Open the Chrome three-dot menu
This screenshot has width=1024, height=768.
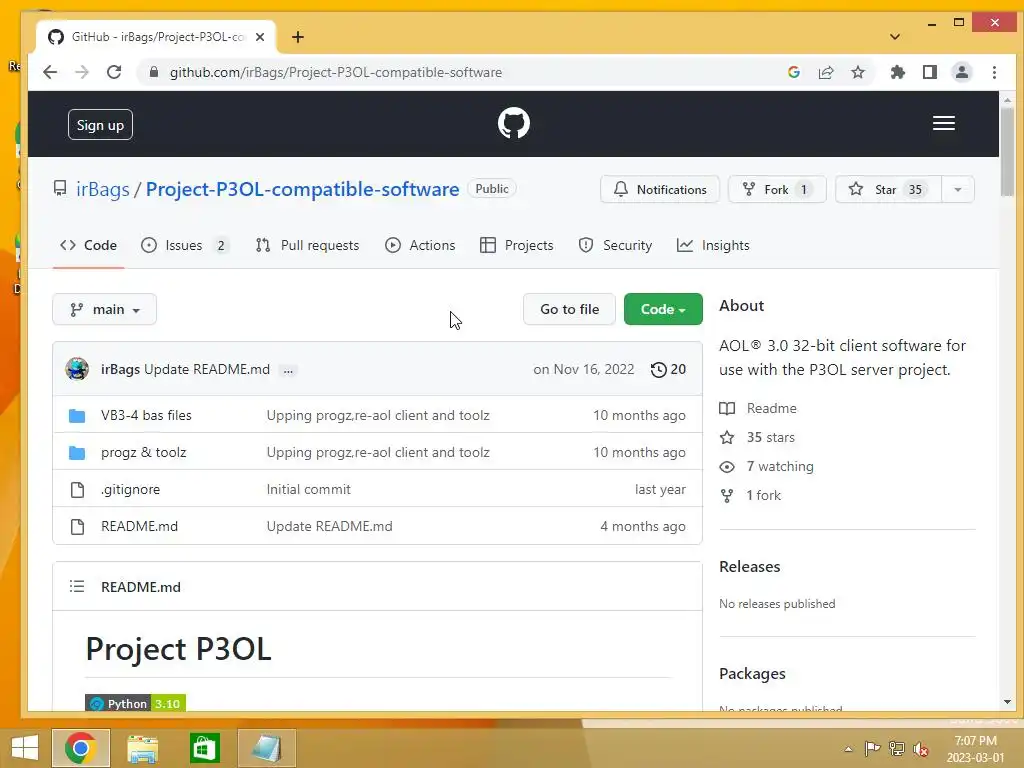point(994,72)
